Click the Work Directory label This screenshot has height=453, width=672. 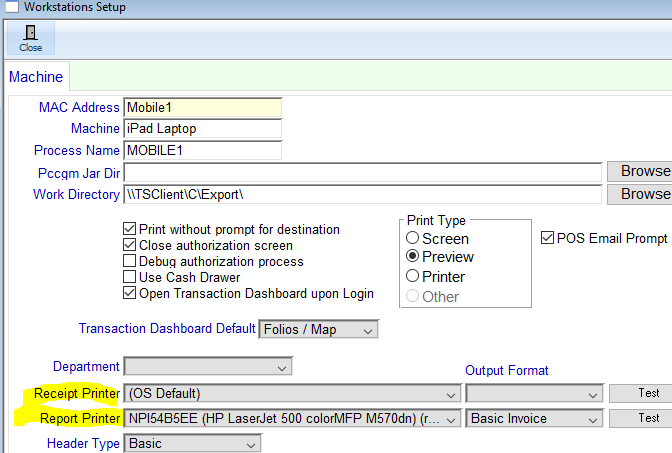pyautogui.click(x=76, y=195)
